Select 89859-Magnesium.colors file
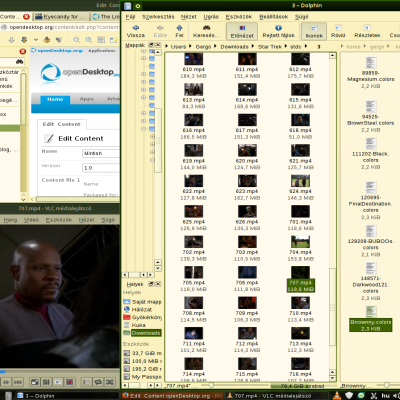This screenshot has height=400, width=400. coord(371,72)
